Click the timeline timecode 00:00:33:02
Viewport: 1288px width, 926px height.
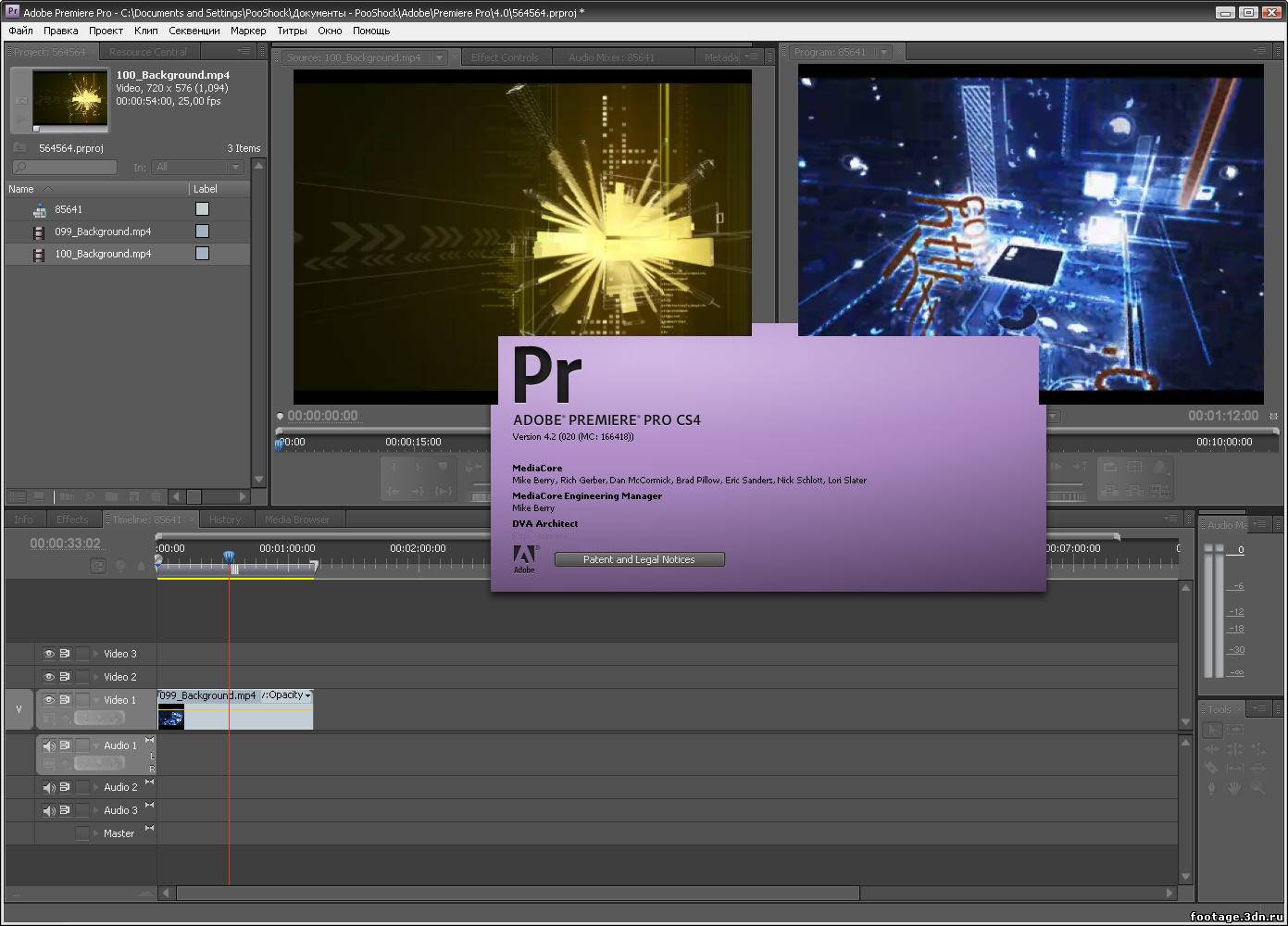[65, 544]
